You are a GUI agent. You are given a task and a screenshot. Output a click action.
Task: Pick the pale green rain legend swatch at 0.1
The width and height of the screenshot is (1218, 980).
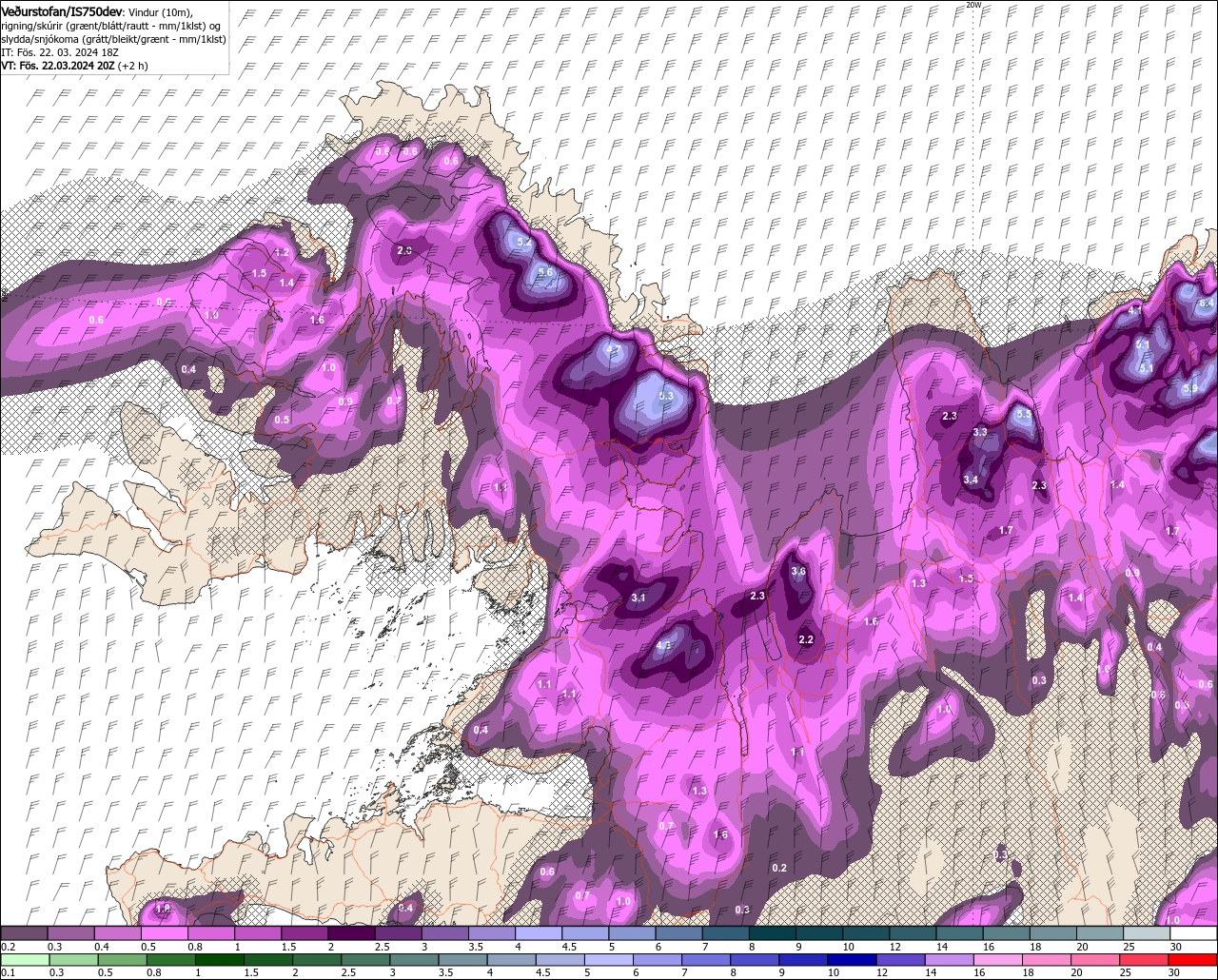click(x=26, y=960)
